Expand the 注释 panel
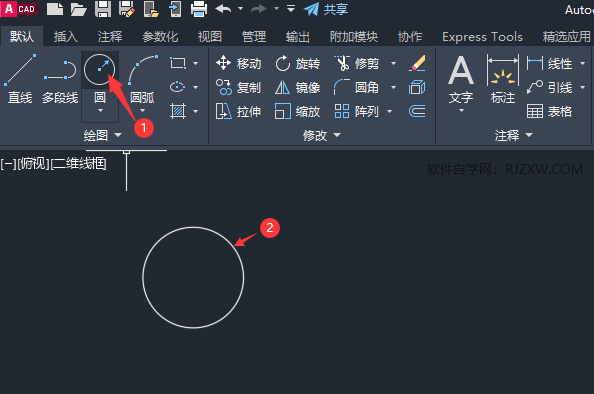Screen dimensions: 594x394 [514, 135]
